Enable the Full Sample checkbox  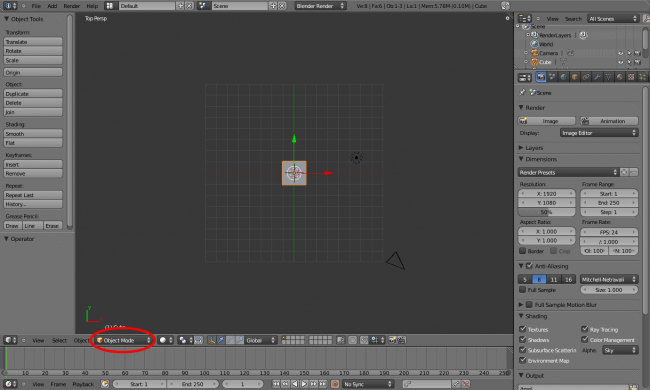pos(522,290)
